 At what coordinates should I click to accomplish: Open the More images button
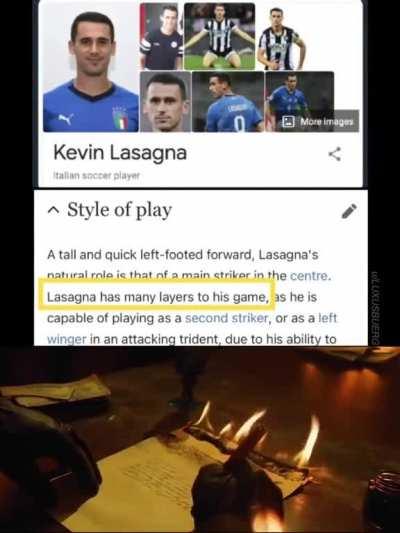[318, 121]
